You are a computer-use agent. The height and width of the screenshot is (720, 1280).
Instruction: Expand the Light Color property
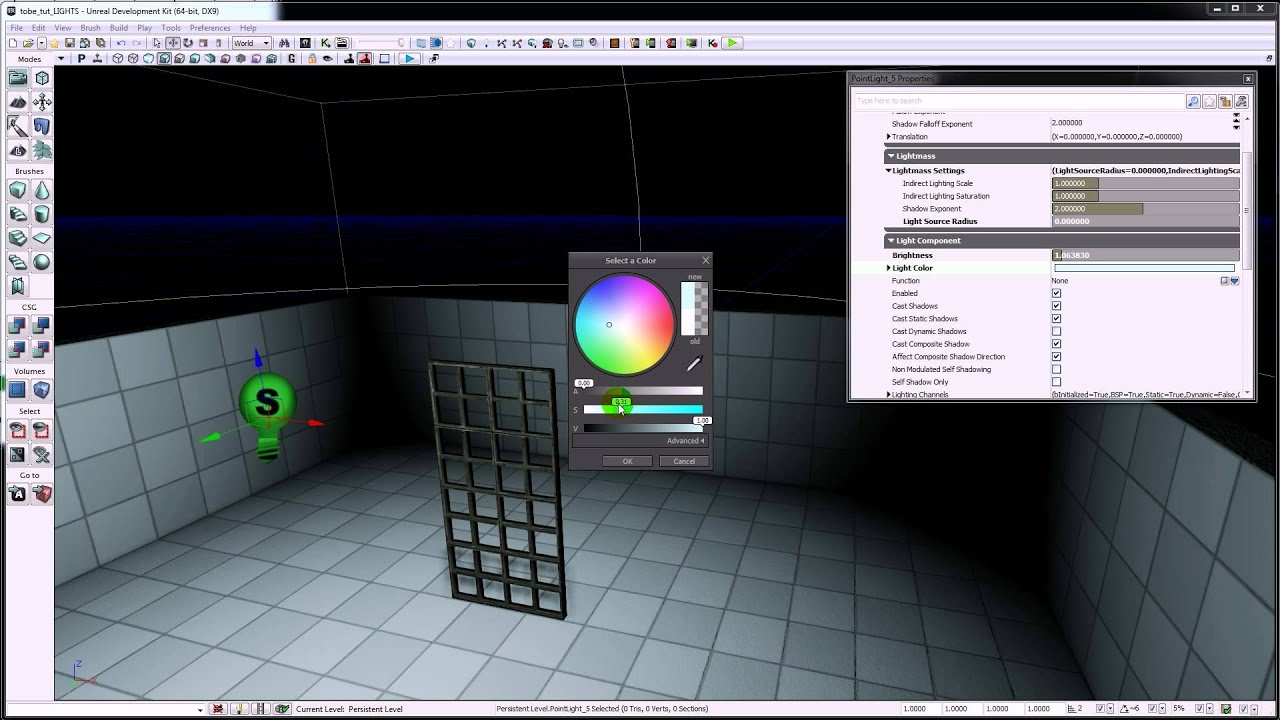pos(888,268)
